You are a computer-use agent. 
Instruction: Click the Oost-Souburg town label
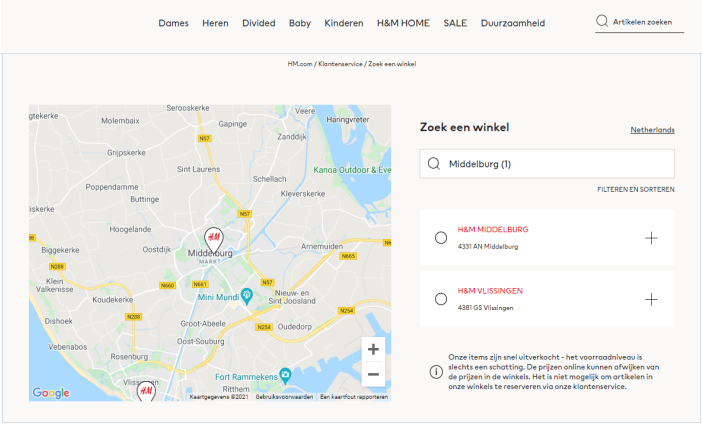coord(201,341)
